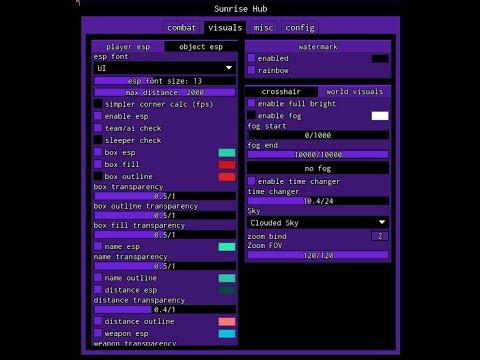Switch to the world visuals subtab

[354, 92]
